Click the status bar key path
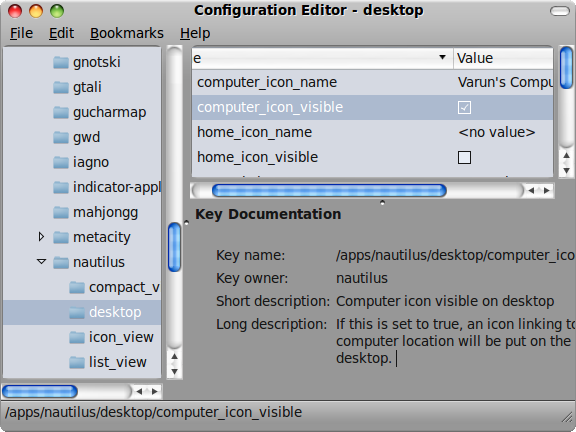The width and height of the screenshot is (576, 432). (154, 412)
